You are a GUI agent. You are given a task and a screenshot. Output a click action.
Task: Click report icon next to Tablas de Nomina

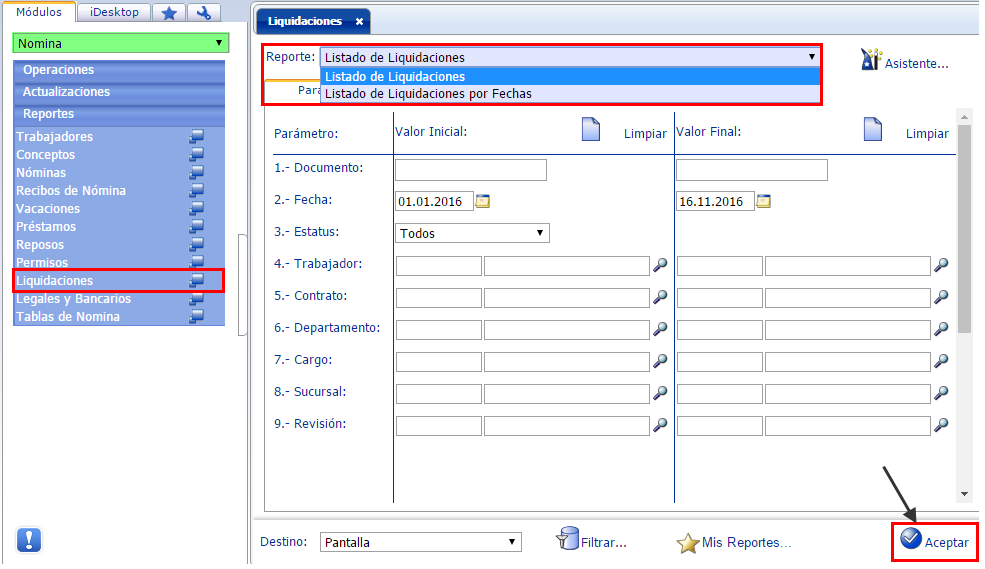tap(197, 316)
